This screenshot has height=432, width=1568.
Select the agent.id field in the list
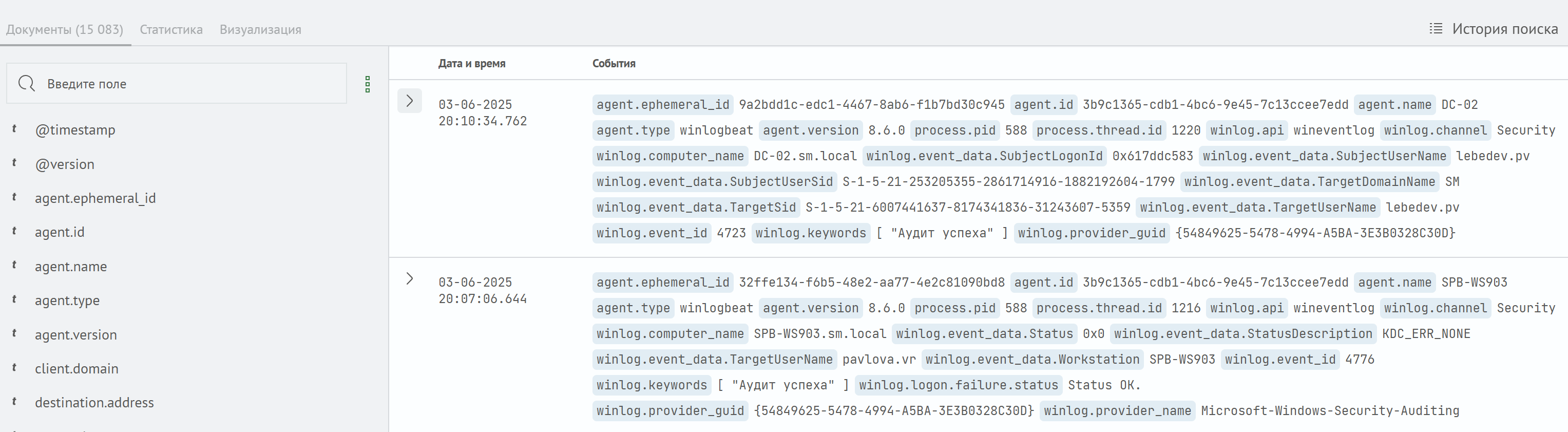[x=60, y=232]
